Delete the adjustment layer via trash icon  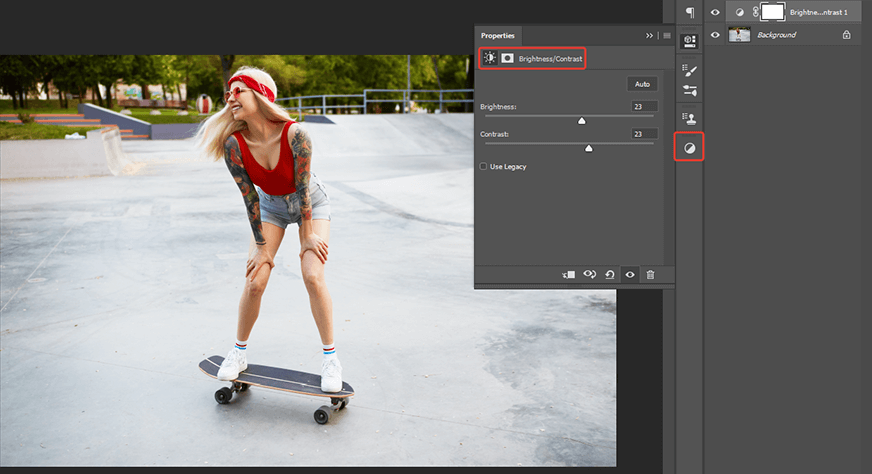(x=650, y=274)
